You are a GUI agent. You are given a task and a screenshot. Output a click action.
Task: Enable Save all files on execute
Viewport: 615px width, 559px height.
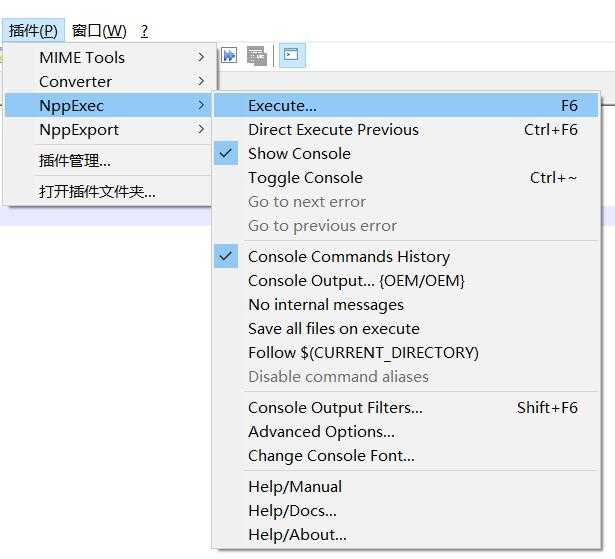coord(406,329)
